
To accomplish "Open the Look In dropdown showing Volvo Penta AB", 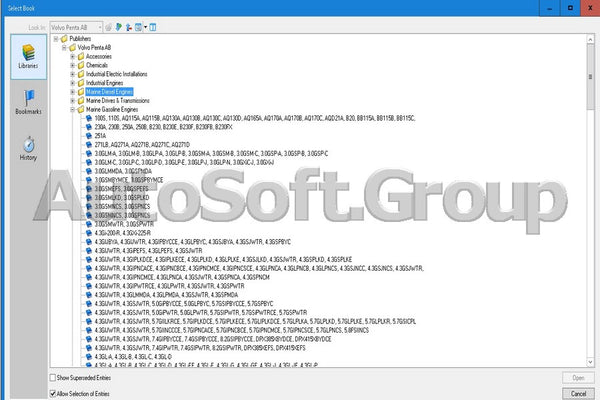I will (x=76, y=28).
